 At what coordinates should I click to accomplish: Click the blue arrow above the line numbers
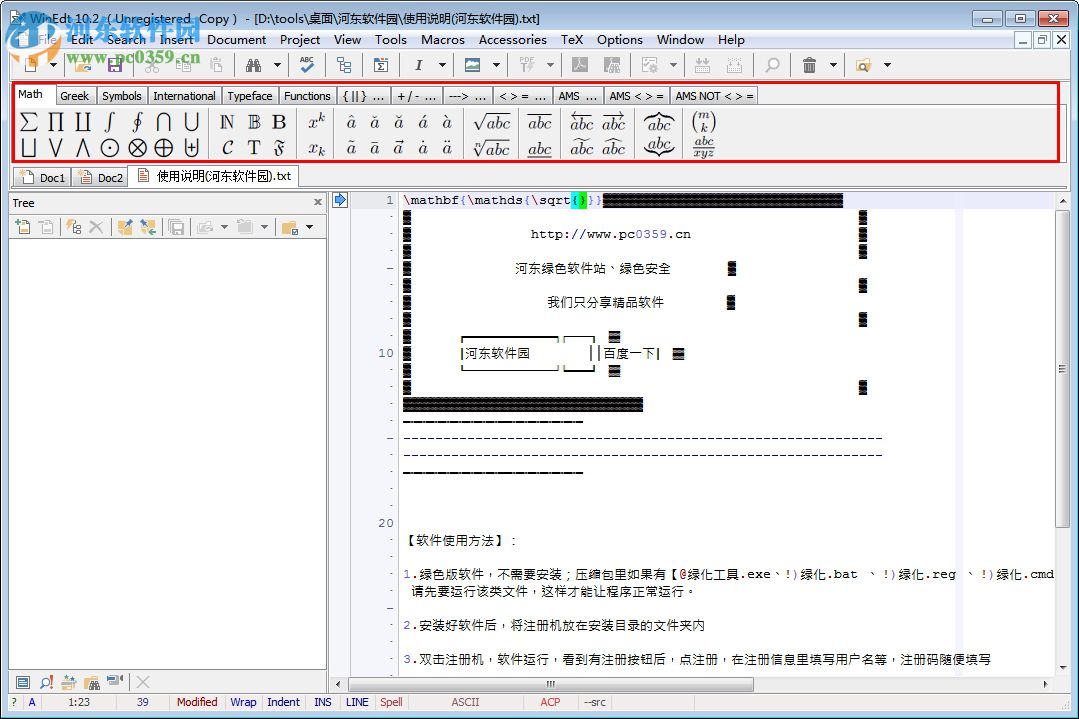pyautogui.click(x=340, y=199)
